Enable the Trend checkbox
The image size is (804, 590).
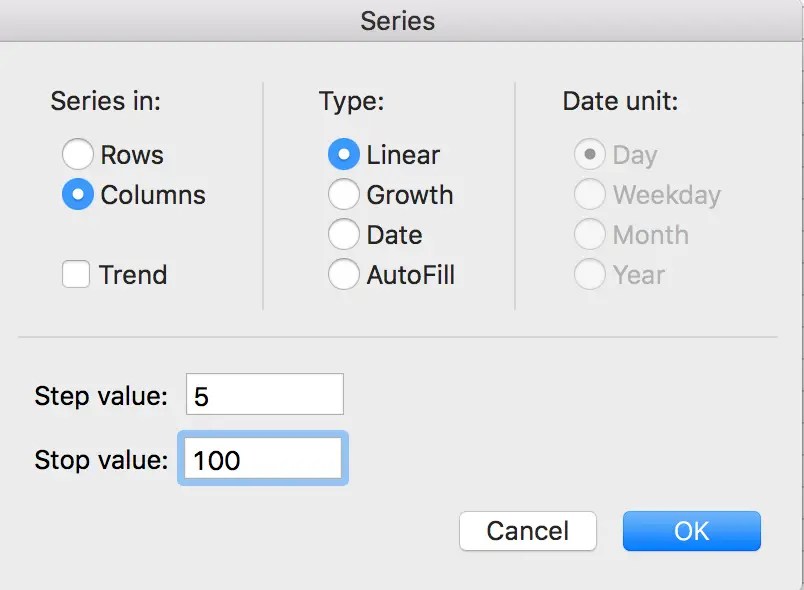point(77,275)
